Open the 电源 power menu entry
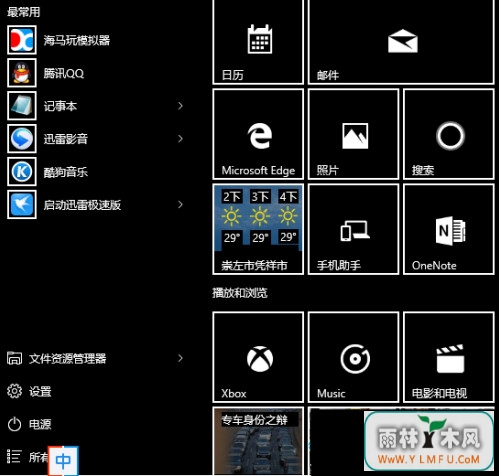The height and width of the screenshot is (476, 499). click(40, 424)
